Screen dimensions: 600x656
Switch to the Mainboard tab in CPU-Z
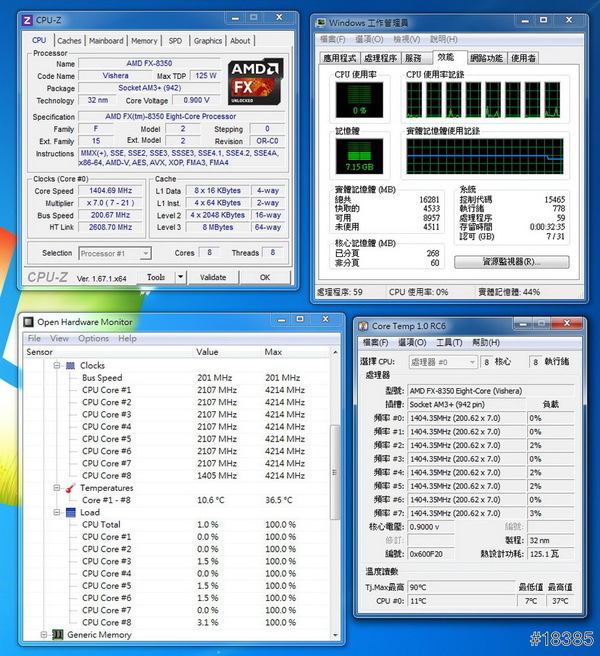(106, 41)
